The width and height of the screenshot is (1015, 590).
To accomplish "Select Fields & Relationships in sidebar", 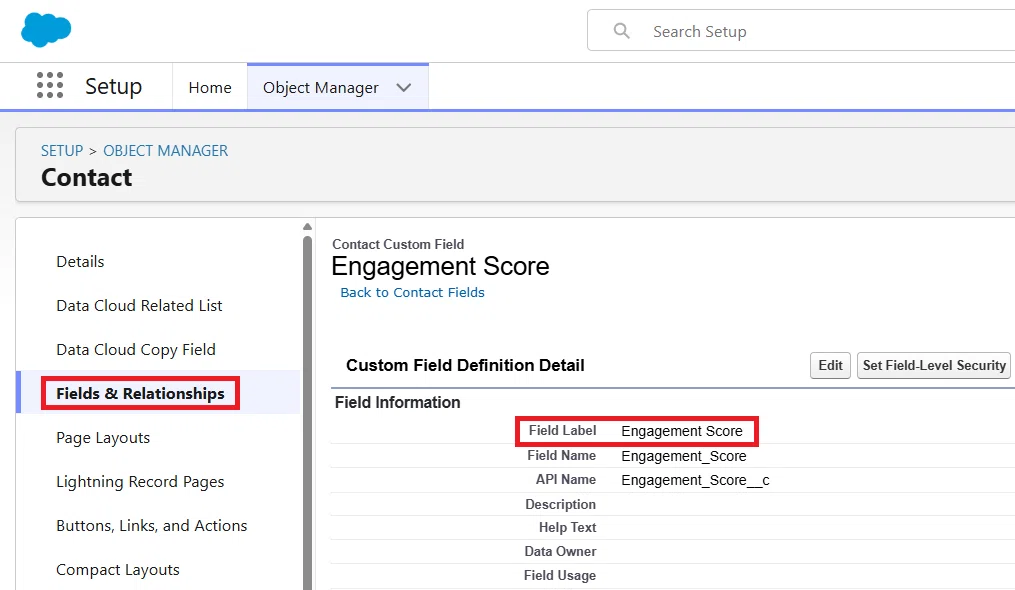I will (140, 394).
